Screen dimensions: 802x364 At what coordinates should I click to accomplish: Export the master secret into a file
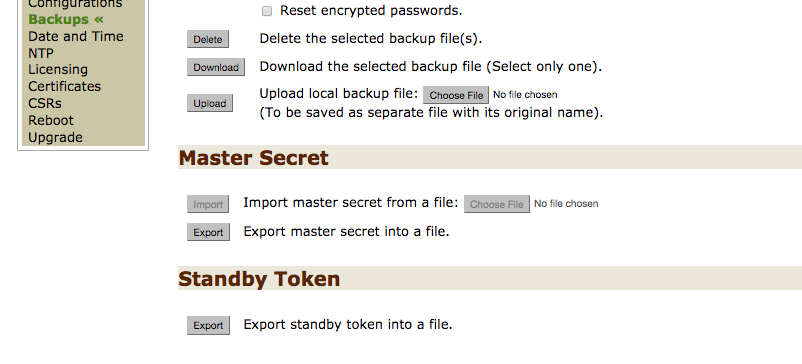(208, 232)
